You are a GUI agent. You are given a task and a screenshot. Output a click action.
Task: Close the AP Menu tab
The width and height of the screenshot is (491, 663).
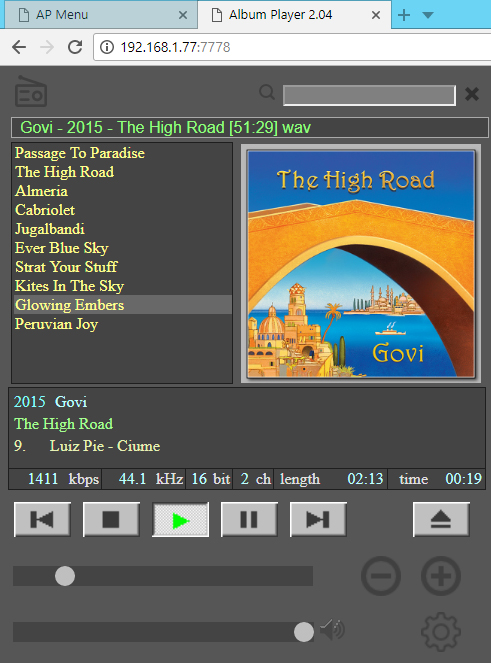[x=183, y=15]
